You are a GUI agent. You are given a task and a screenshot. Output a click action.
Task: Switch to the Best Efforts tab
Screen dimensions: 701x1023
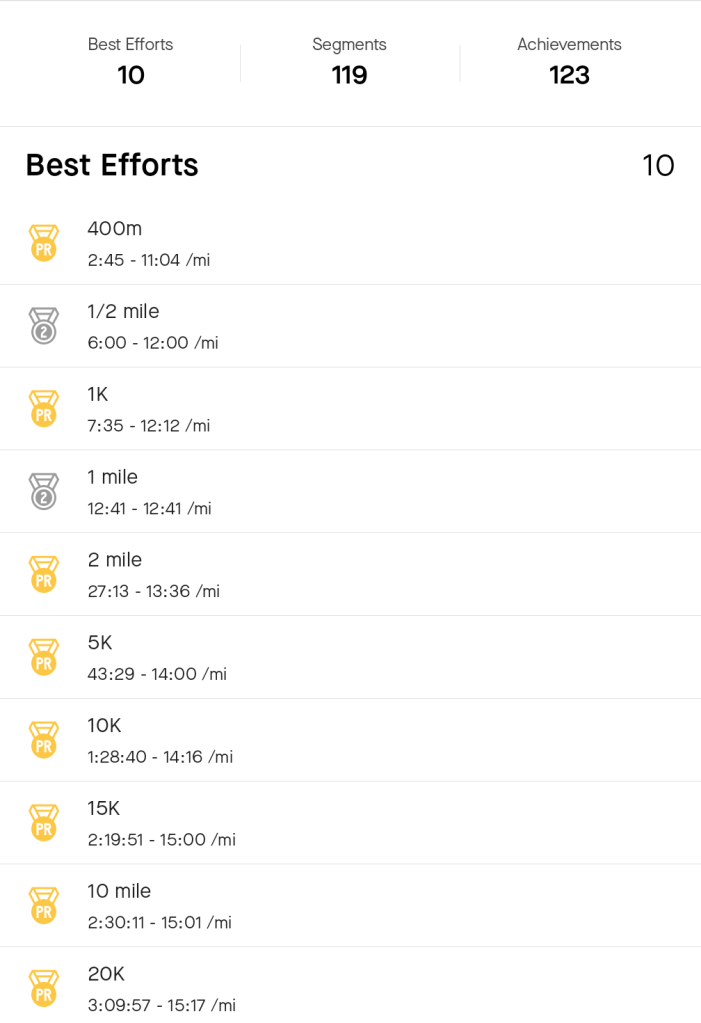[130, 61]
